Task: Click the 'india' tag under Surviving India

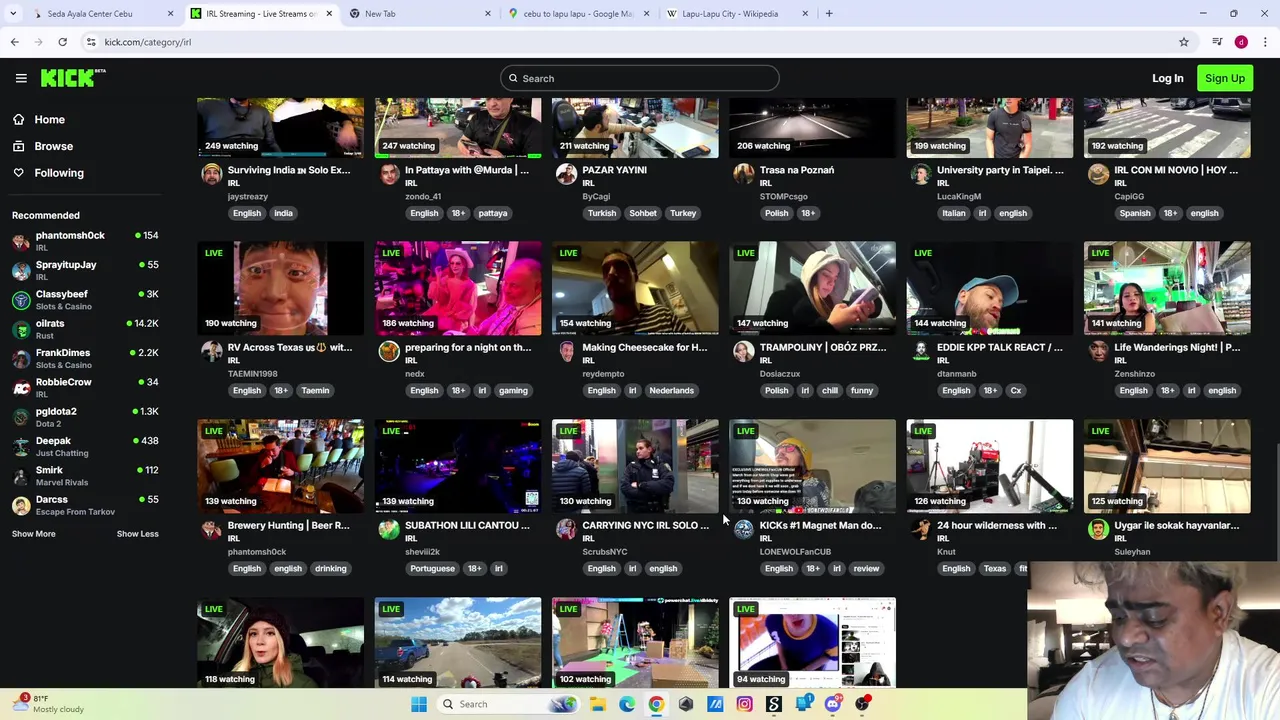Action: click(x=283, y=213)
